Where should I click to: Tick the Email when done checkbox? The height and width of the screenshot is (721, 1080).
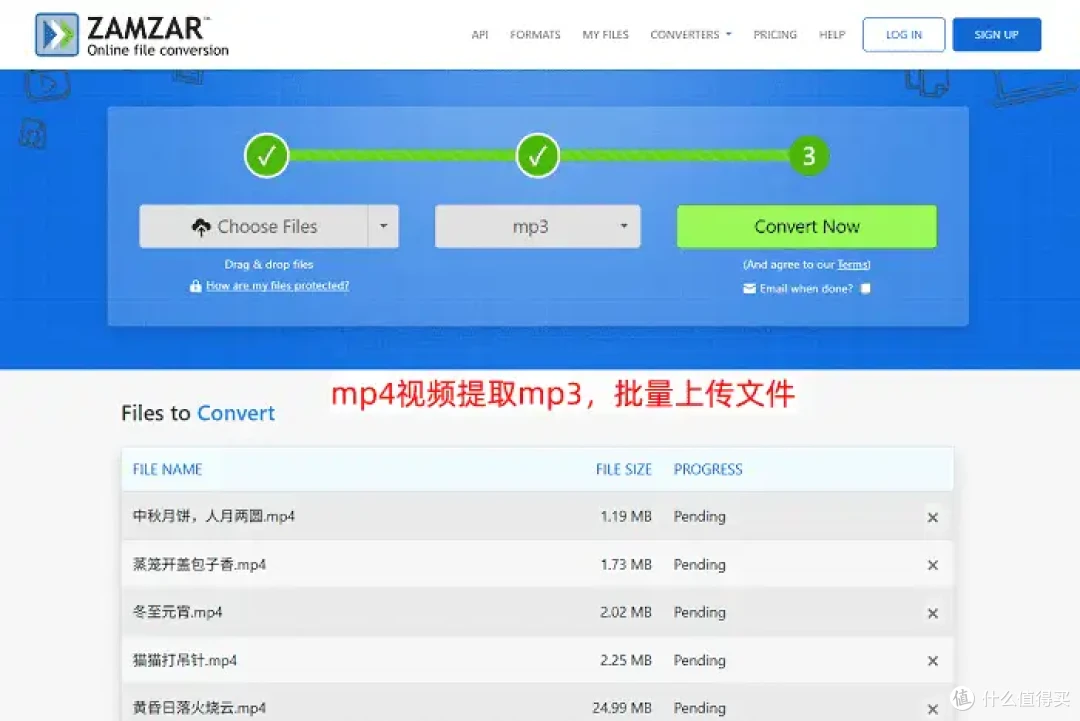tap(866, 289)
